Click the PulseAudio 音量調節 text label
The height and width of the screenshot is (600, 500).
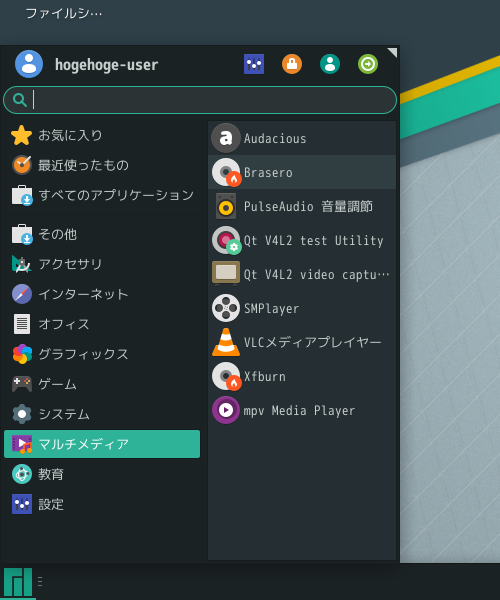pos(308,207)
